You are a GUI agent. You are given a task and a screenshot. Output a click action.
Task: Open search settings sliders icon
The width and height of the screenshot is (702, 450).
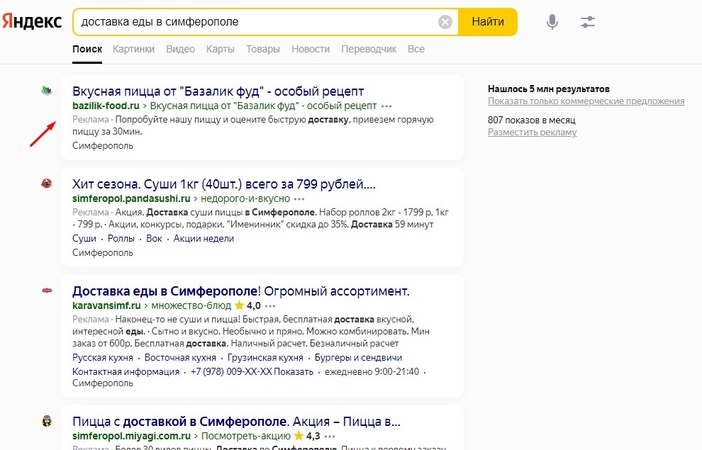pos(587,21)
